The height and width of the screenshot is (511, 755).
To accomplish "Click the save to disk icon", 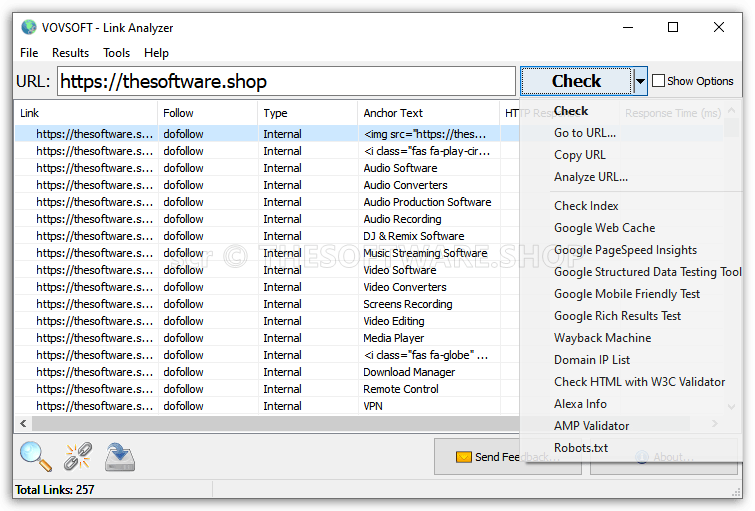I will click(120, 457).
